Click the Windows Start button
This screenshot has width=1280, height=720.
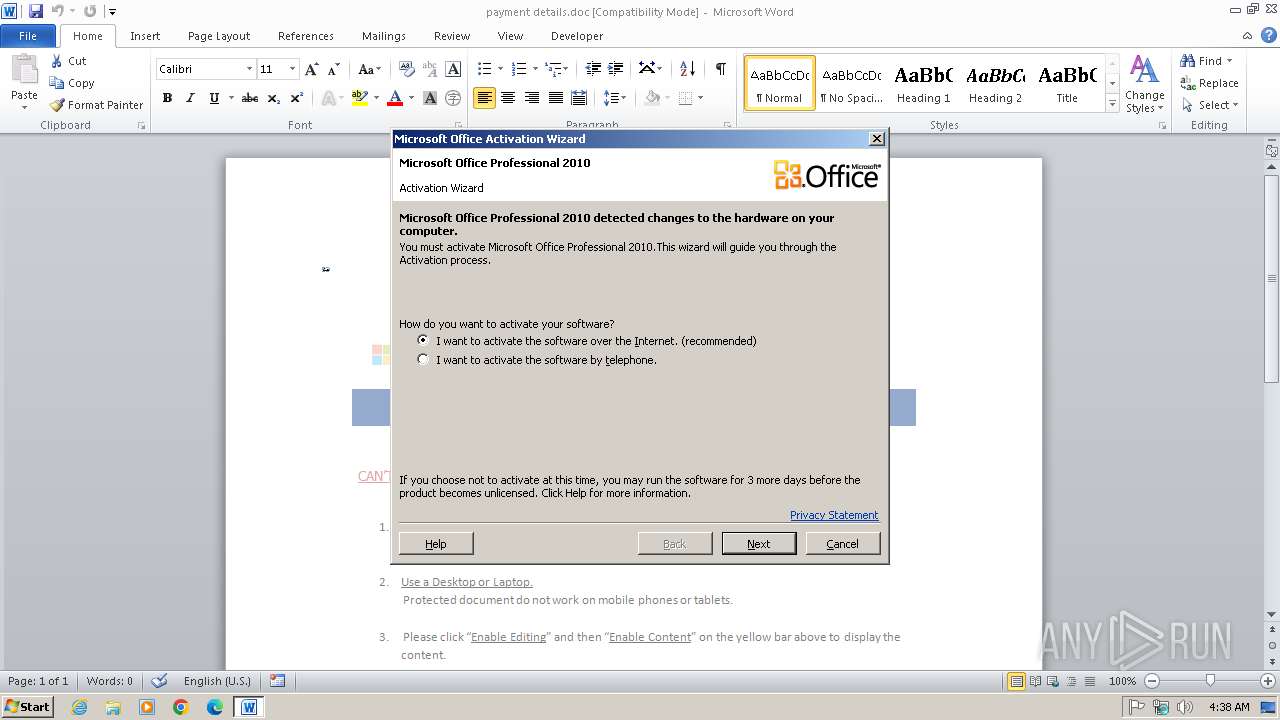27,706
